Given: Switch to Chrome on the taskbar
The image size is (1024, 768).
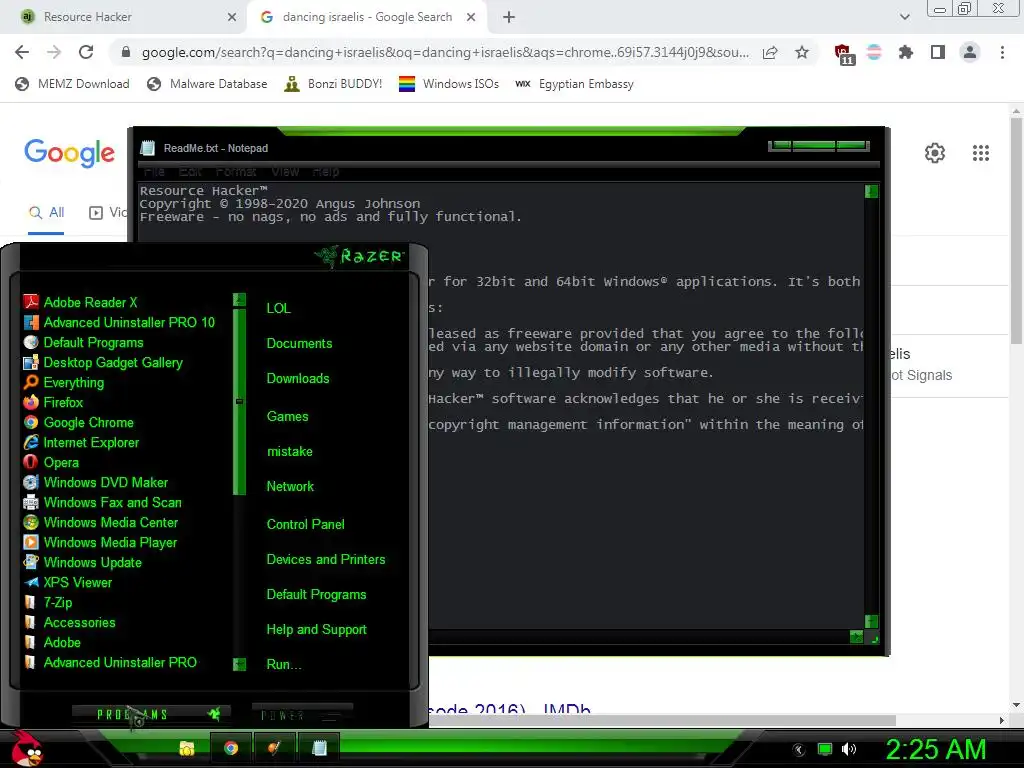Looking at the screenshot, I should point(231,748).
